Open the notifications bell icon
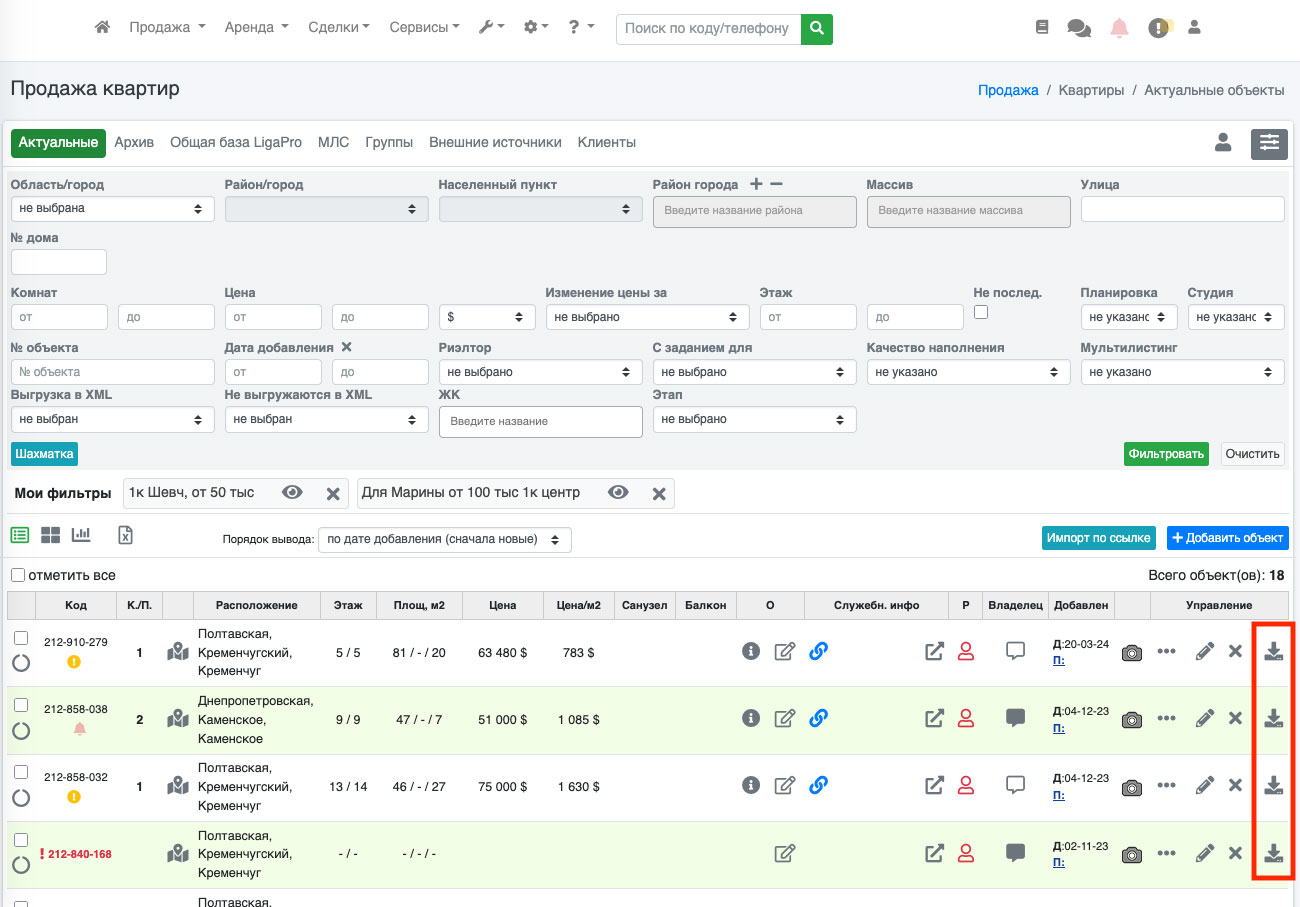This screenshot has height=907, width=1300. point(1119,28)
